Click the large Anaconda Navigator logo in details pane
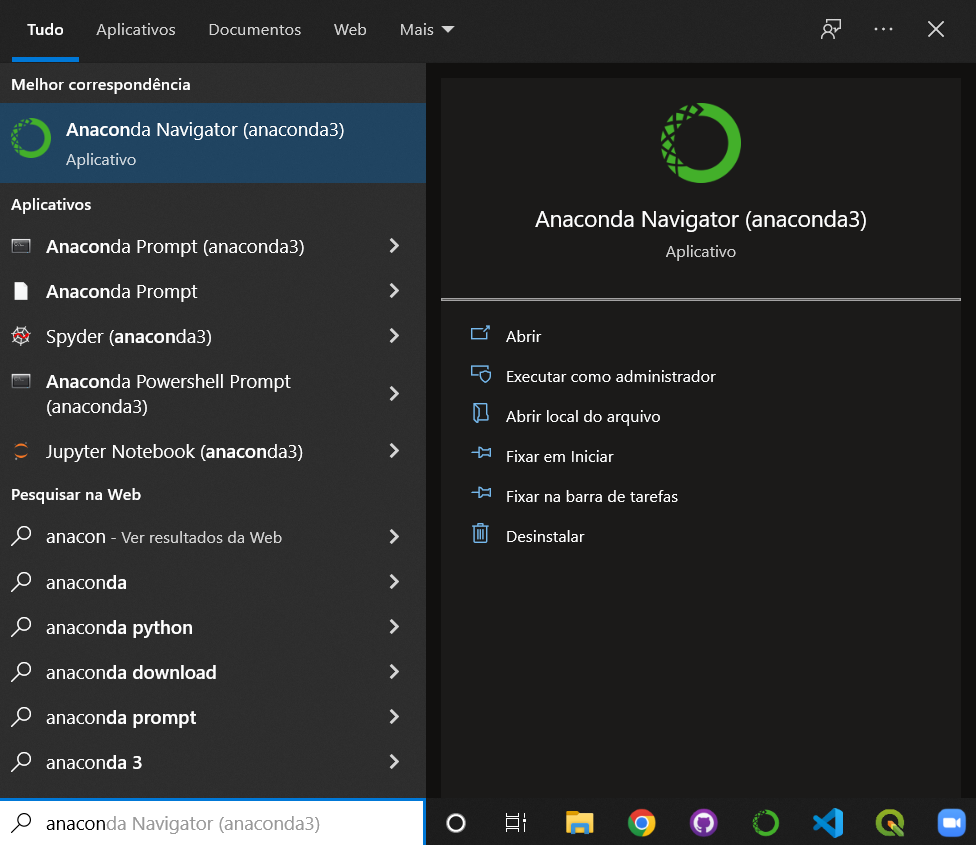Viewport: 976px width, 845px height. point(700,143)
